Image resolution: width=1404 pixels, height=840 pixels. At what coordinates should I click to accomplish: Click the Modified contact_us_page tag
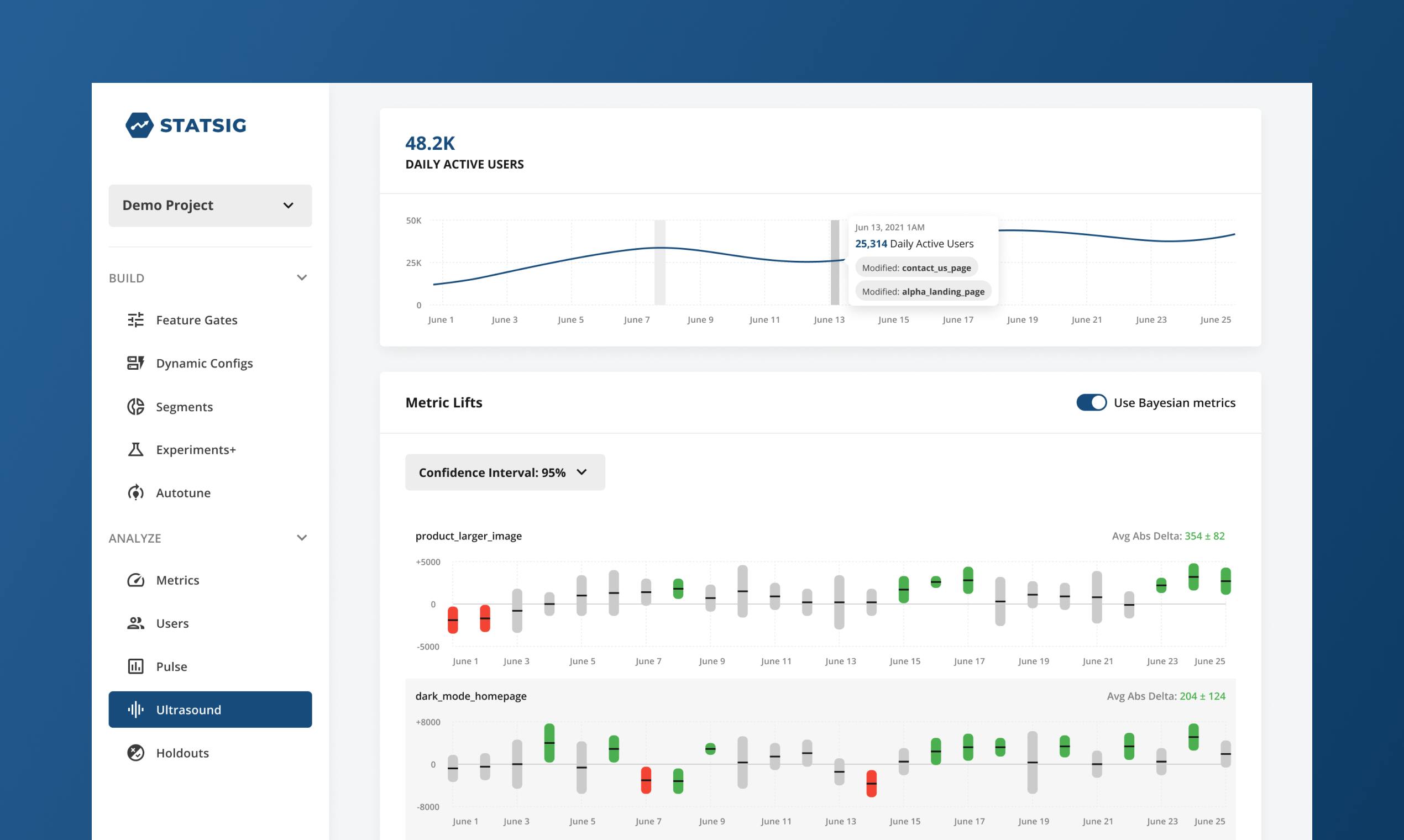click(x=916, y=267)
